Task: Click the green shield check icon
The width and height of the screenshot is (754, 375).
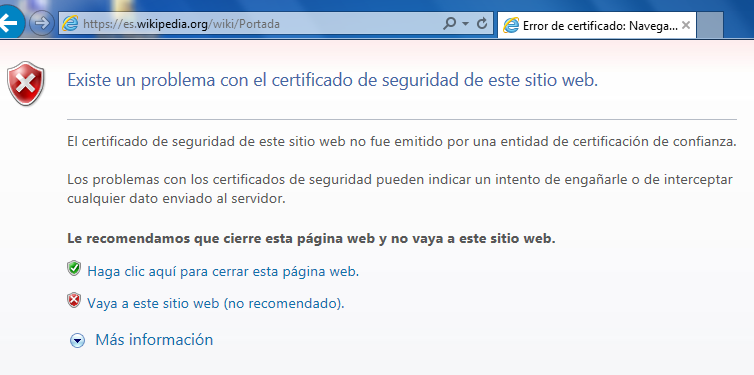Action: point(74,268)
